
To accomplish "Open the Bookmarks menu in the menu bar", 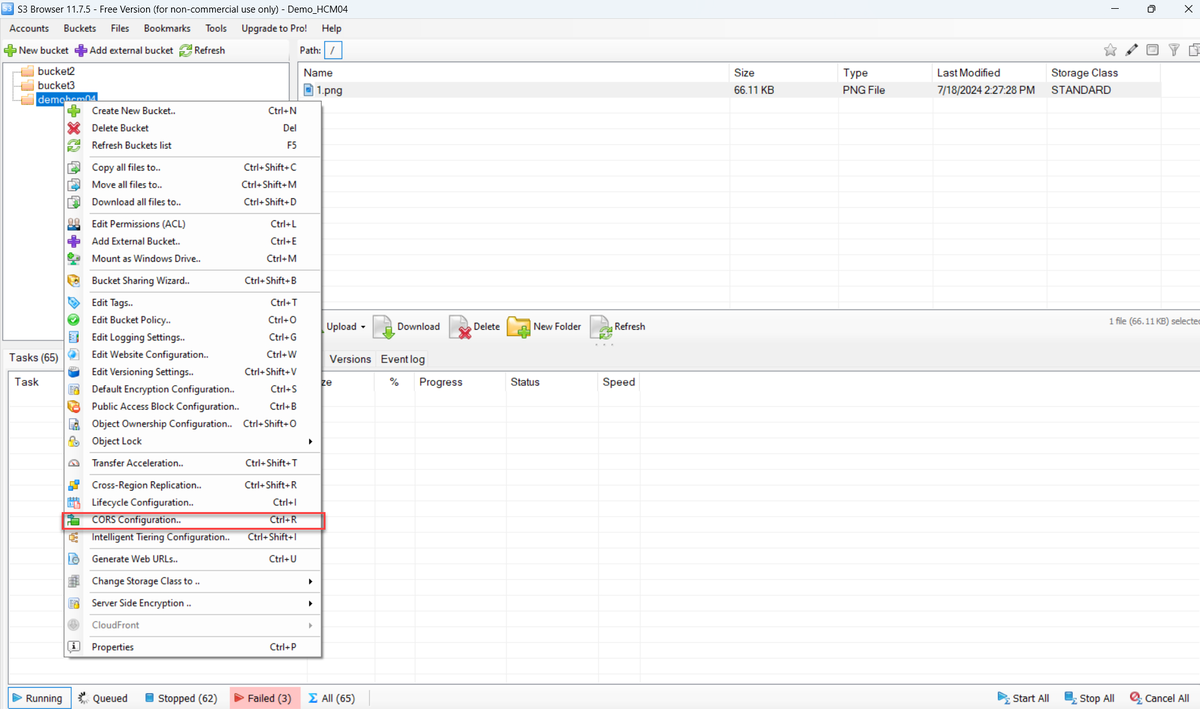I will pos(166,29).
